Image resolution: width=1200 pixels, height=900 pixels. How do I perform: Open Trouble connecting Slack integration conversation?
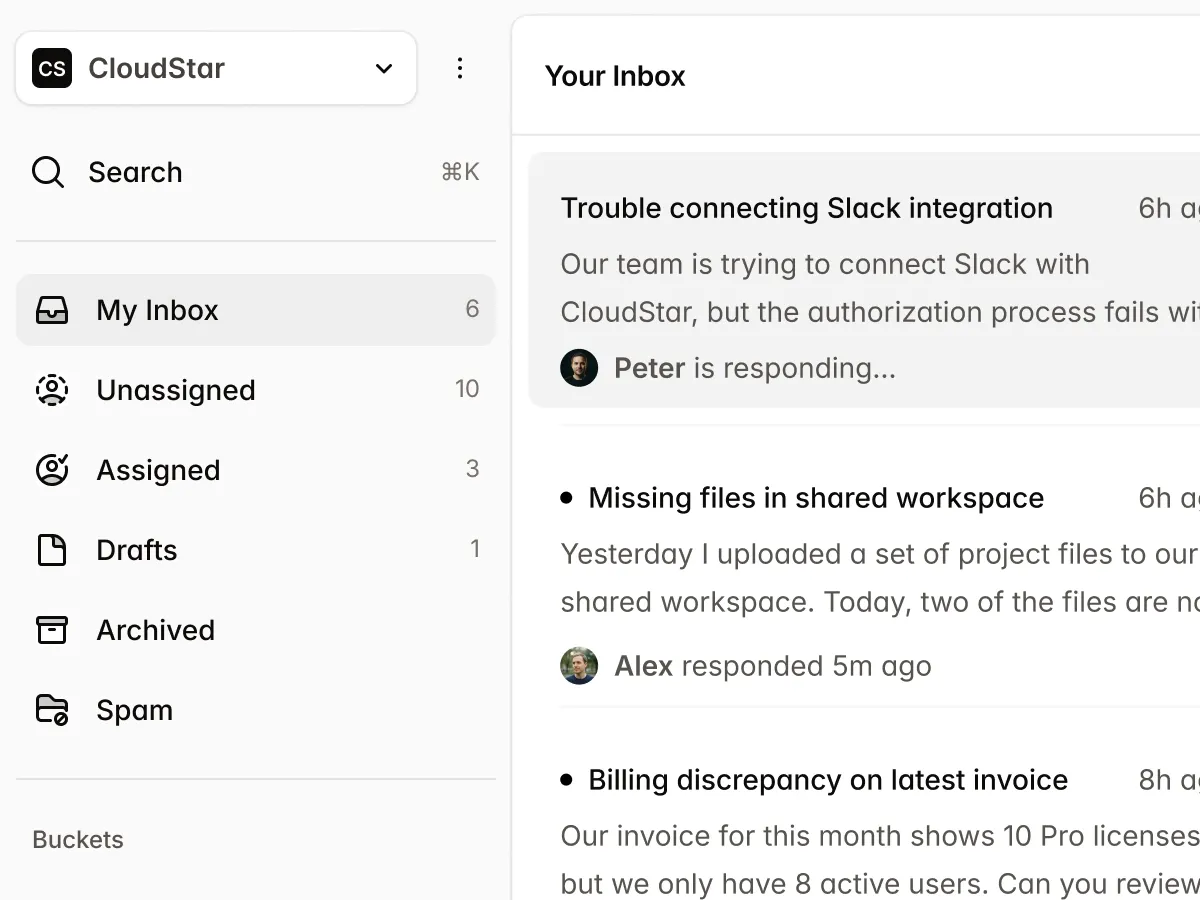[806, 208]
